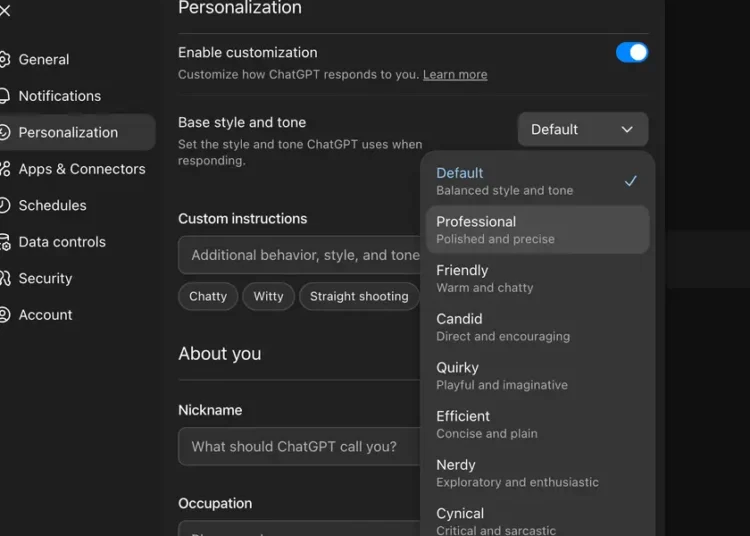Click the Notifications bell icon
The image size is (750, 536).
coord(4,96)
